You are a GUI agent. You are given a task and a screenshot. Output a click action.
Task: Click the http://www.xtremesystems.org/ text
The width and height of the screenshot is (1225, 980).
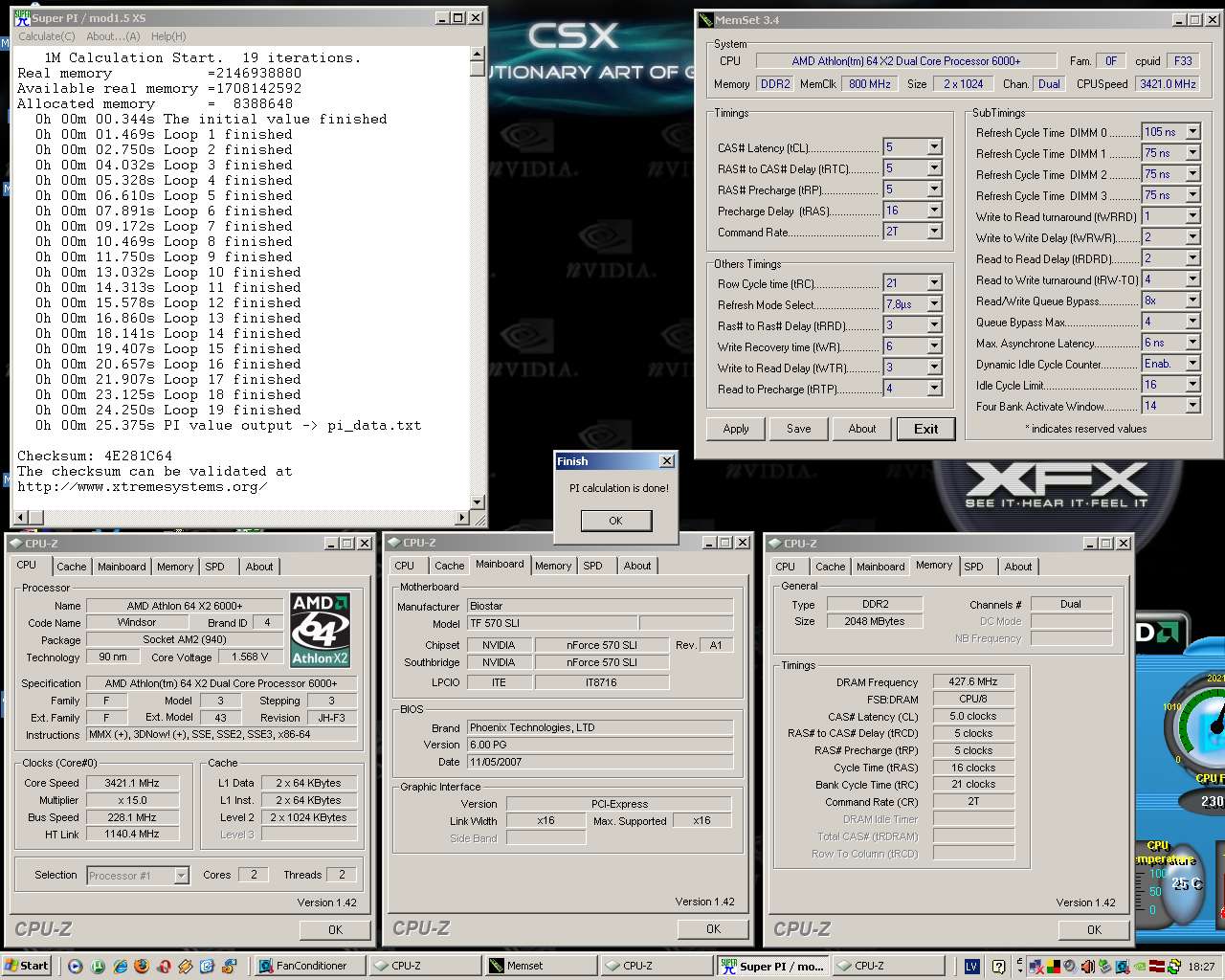coord(142,486)
